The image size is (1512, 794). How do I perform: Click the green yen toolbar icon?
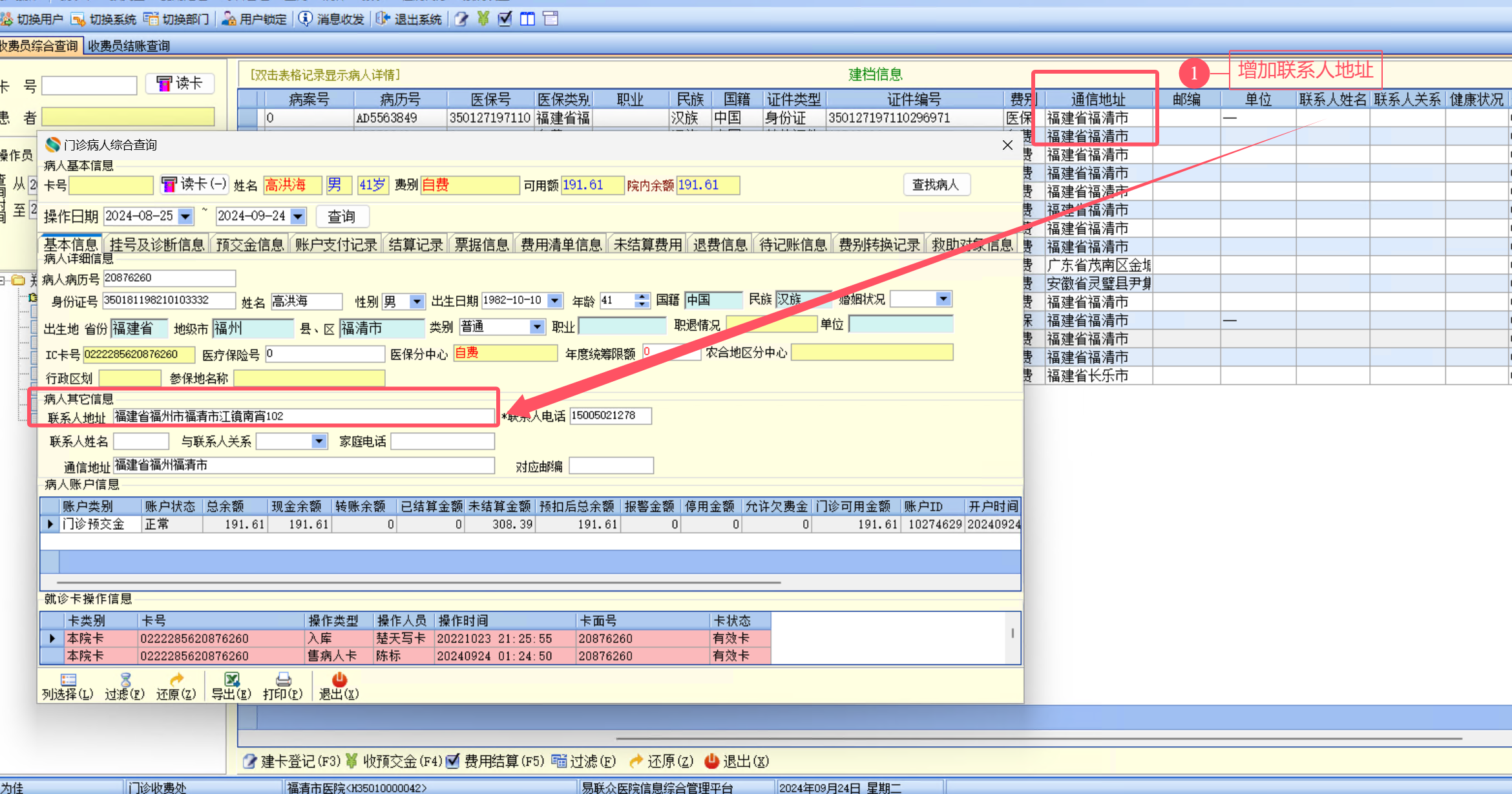pos(483,19)
